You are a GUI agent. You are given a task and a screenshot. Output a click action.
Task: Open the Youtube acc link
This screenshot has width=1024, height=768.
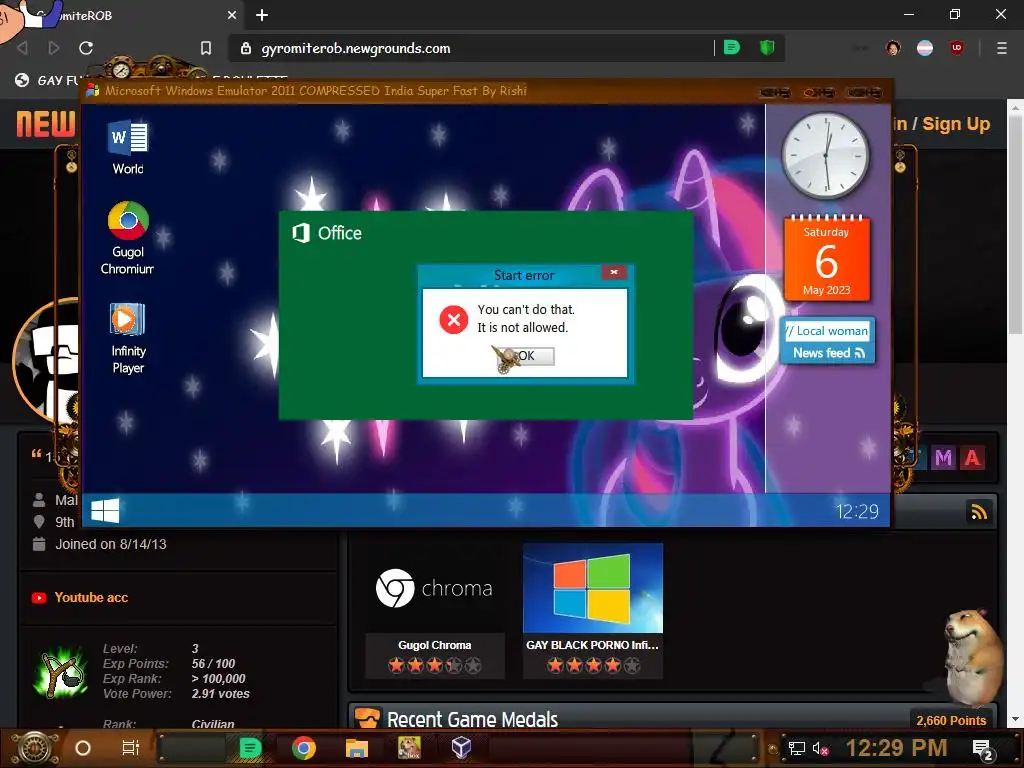pos(91,598)
